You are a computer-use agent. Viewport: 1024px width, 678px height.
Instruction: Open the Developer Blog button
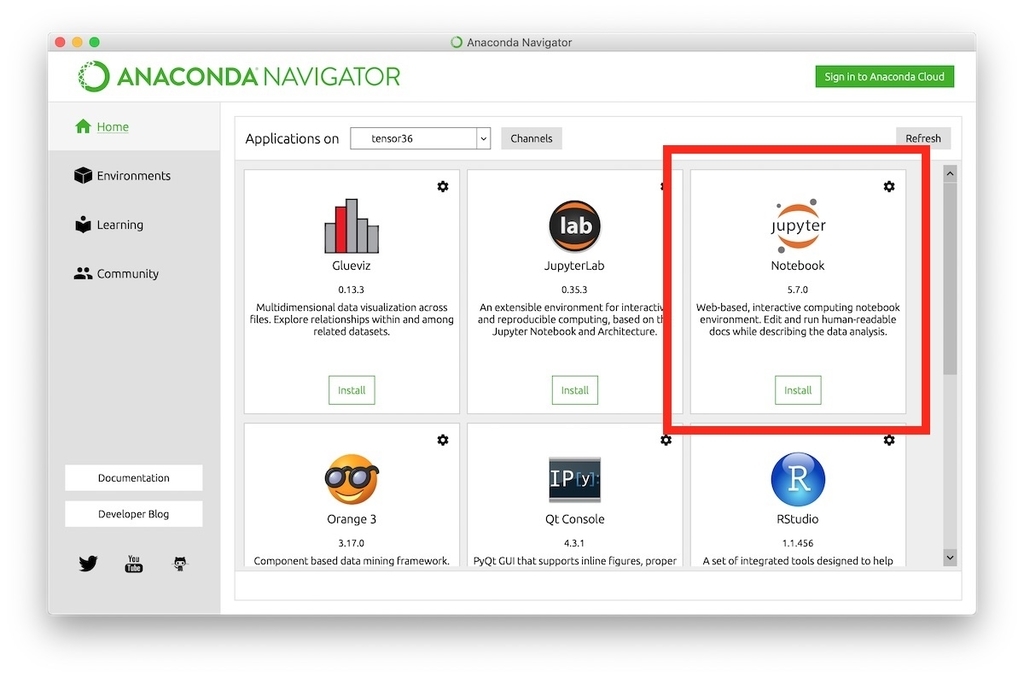134,514
